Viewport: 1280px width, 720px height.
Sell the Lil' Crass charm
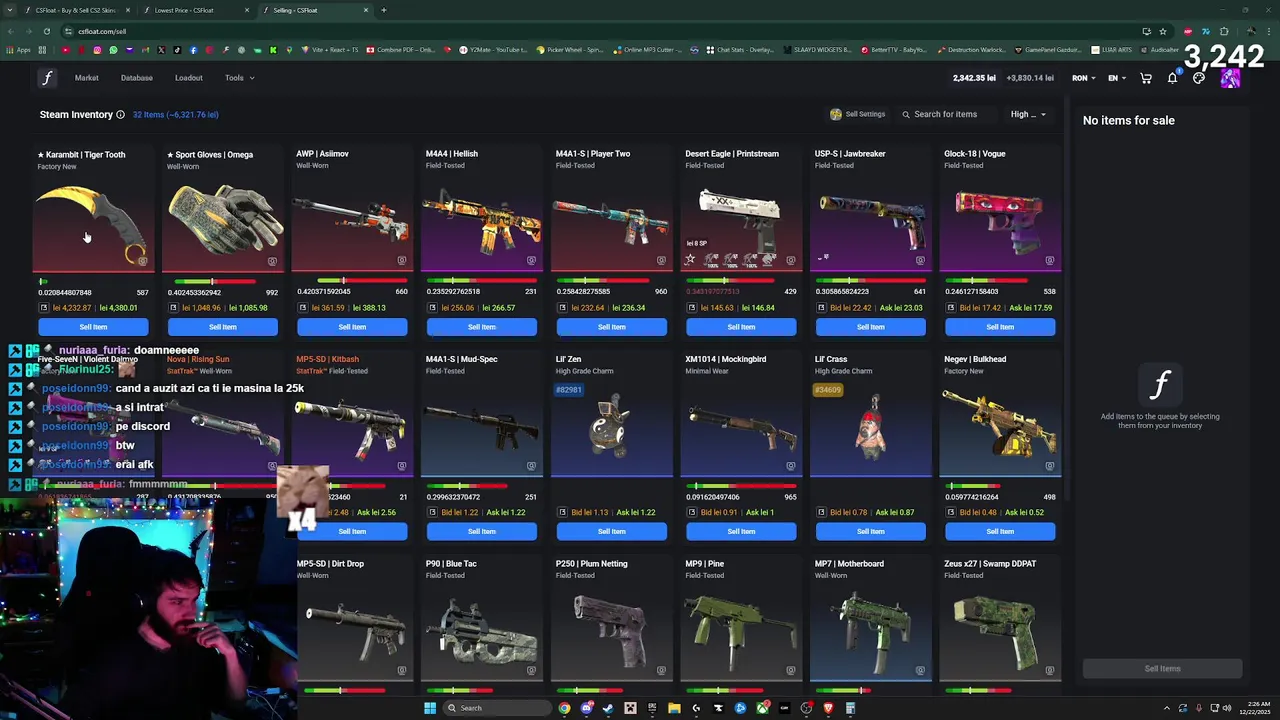[x=871, y=532]
